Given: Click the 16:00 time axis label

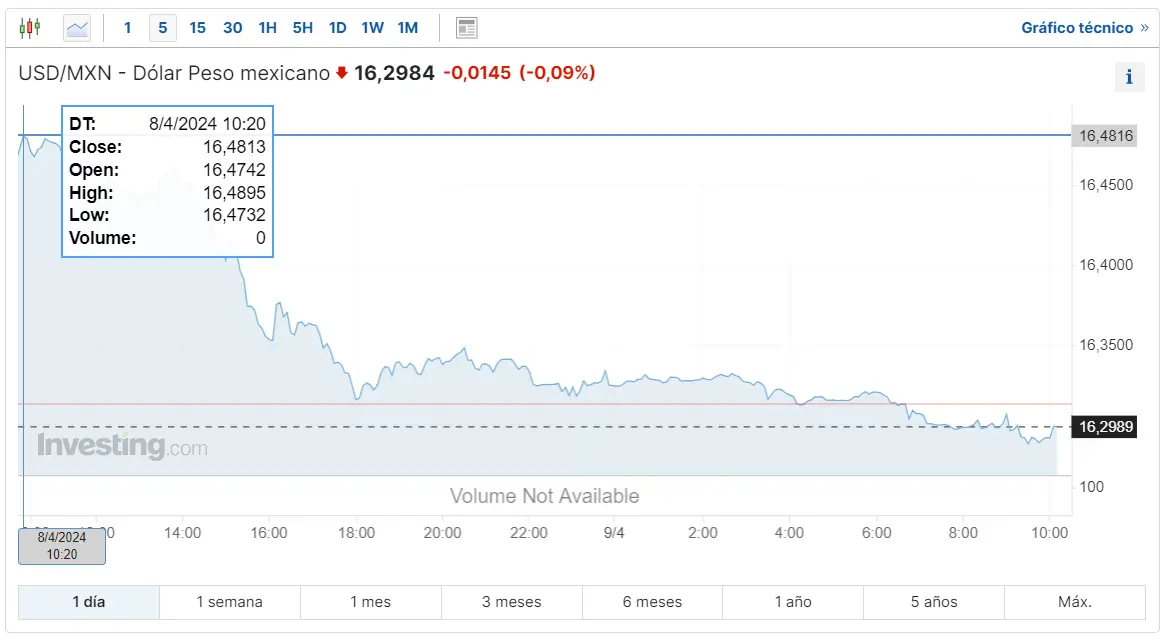Looking at the screenshot, I should click(269, 533).
